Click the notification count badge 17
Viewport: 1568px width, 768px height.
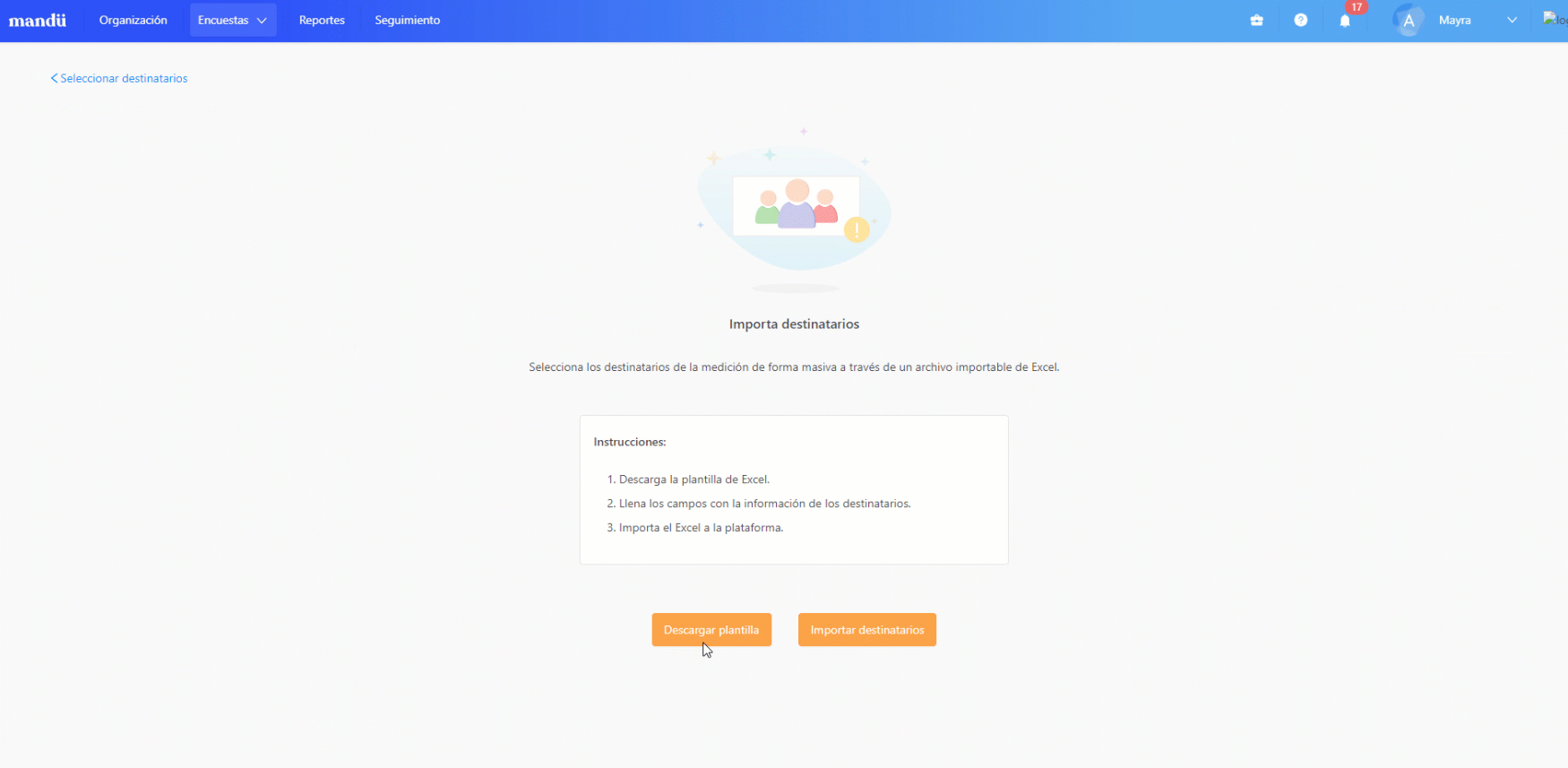click(1357, 7)
